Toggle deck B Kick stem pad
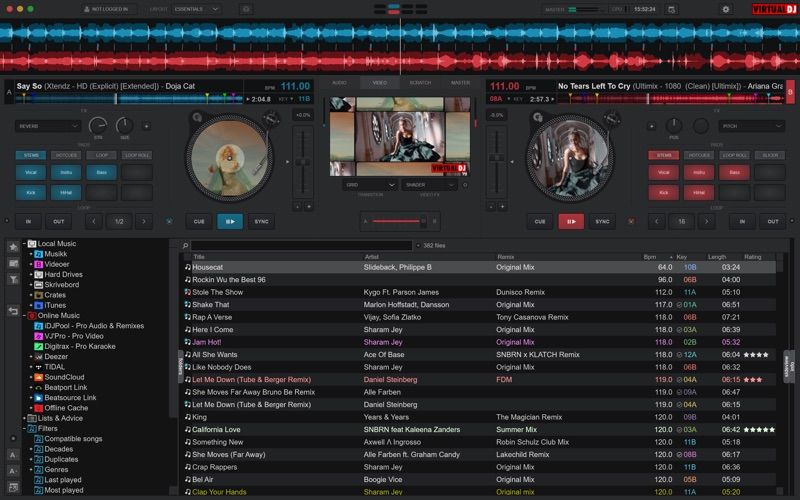Screen dimensions: 800x500 coord(663,192)
